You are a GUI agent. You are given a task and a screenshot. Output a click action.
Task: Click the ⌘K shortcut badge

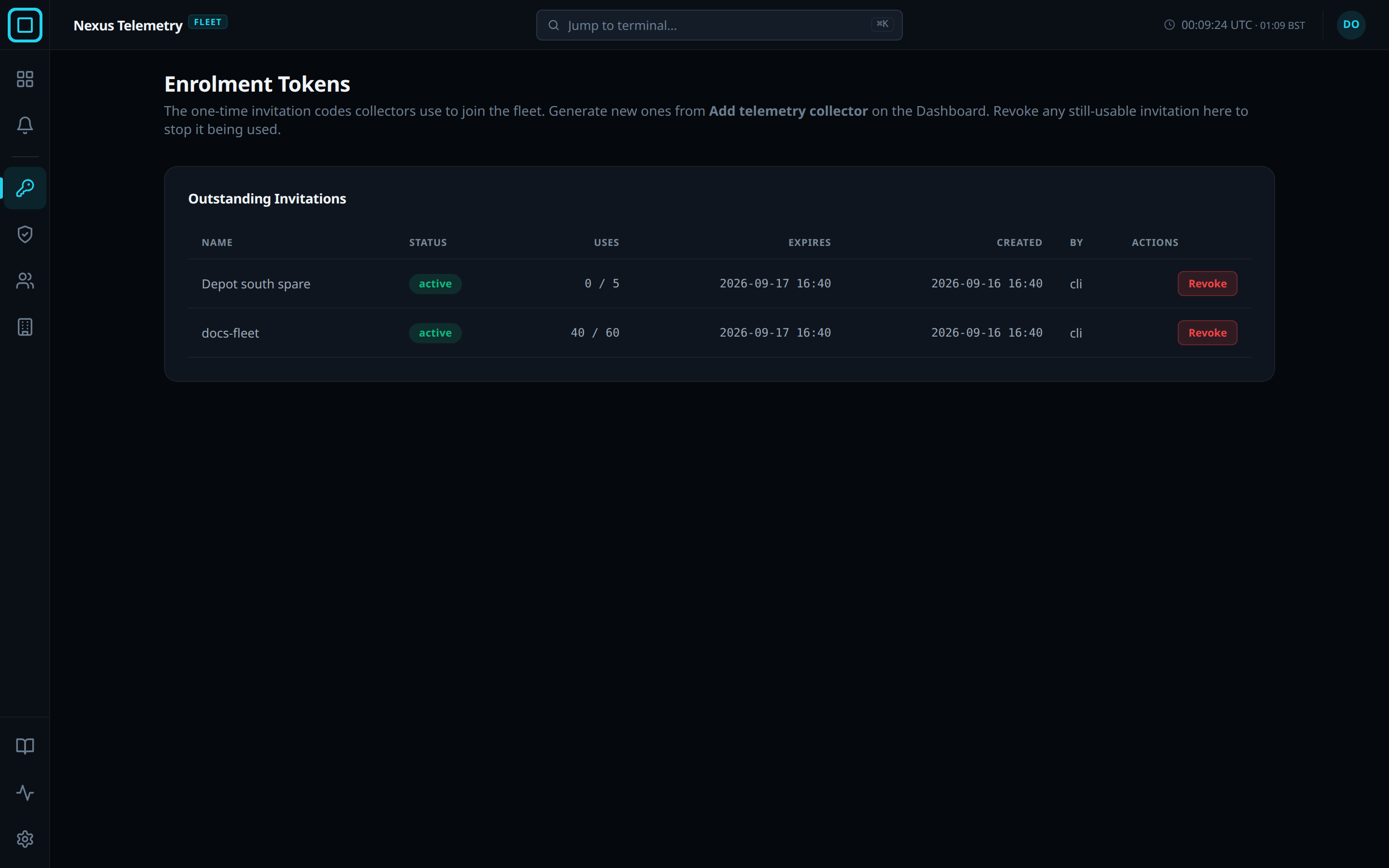pyautogui.click(x=882, y=24)
